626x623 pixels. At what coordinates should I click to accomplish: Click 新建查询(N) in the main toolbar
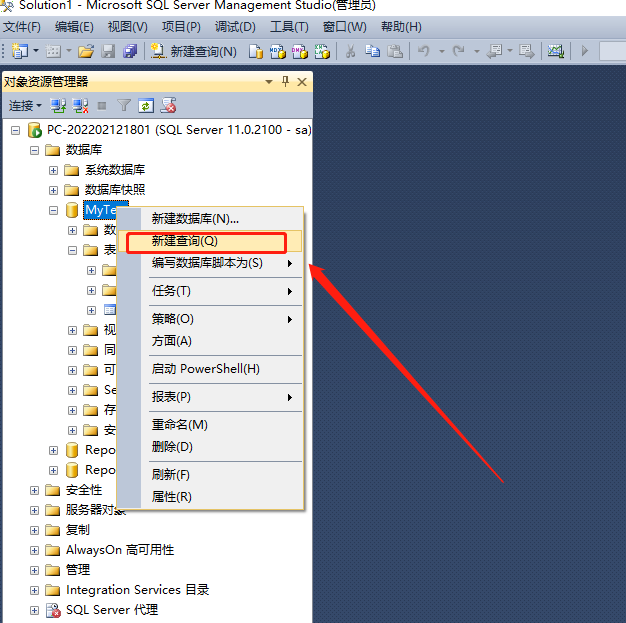pos(194,51)
